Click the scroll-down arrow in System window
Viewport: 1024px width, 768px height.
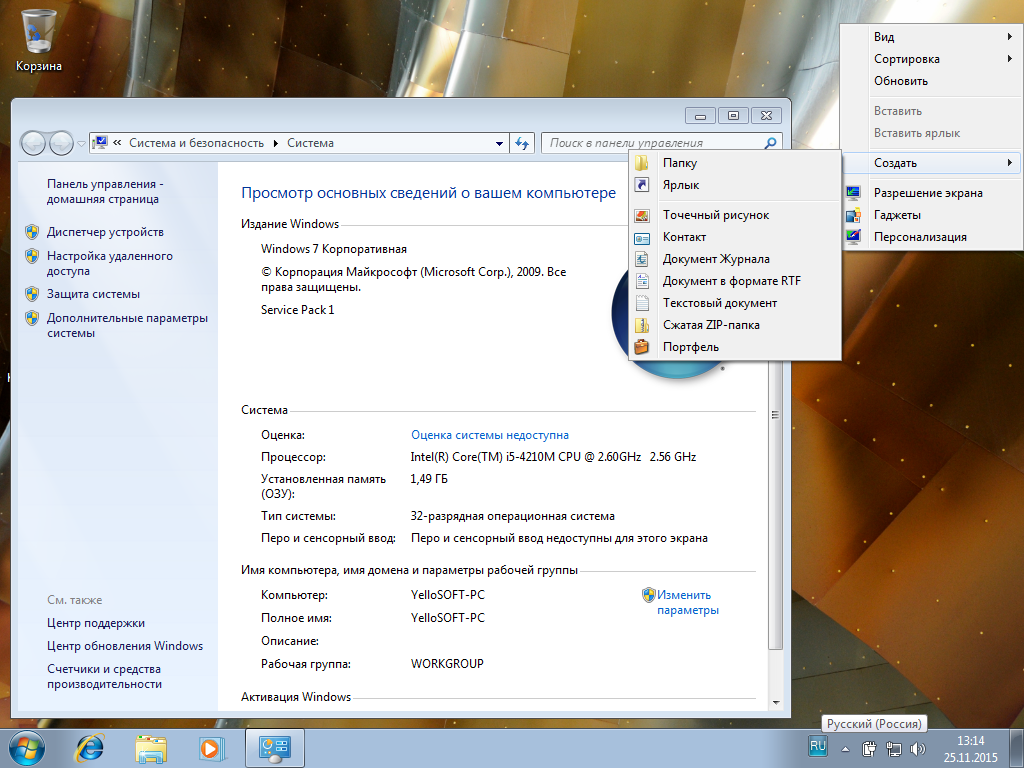pyautogui.click(x=776, y=703)
